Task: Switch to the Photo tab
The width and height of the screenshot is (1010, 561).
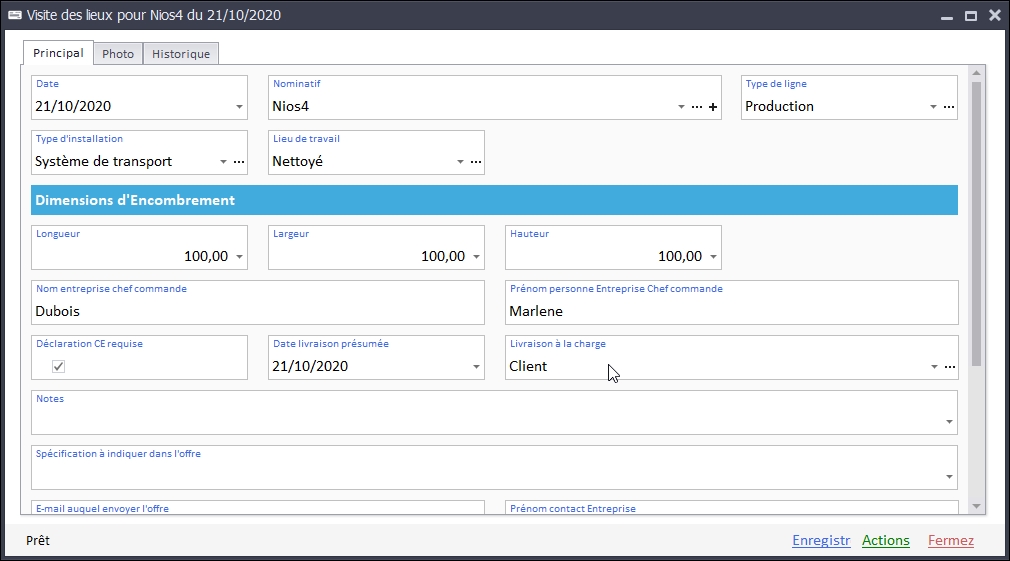Action: (x=118, y=54)
